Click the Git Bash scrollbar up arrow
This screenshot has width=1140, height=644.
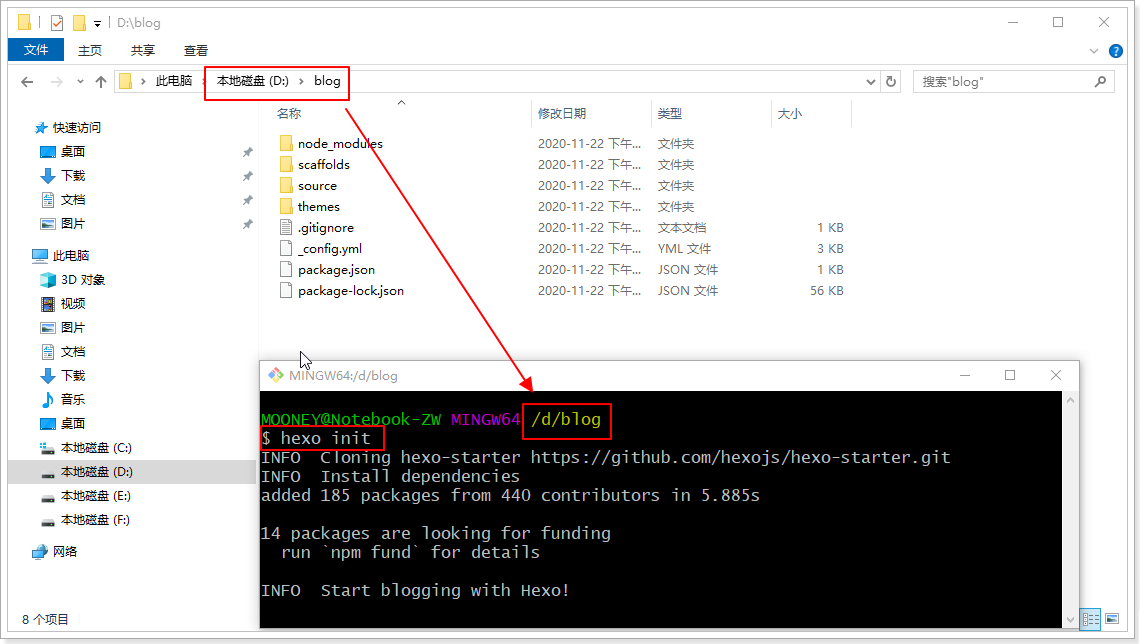click(x=1069, y=400)
